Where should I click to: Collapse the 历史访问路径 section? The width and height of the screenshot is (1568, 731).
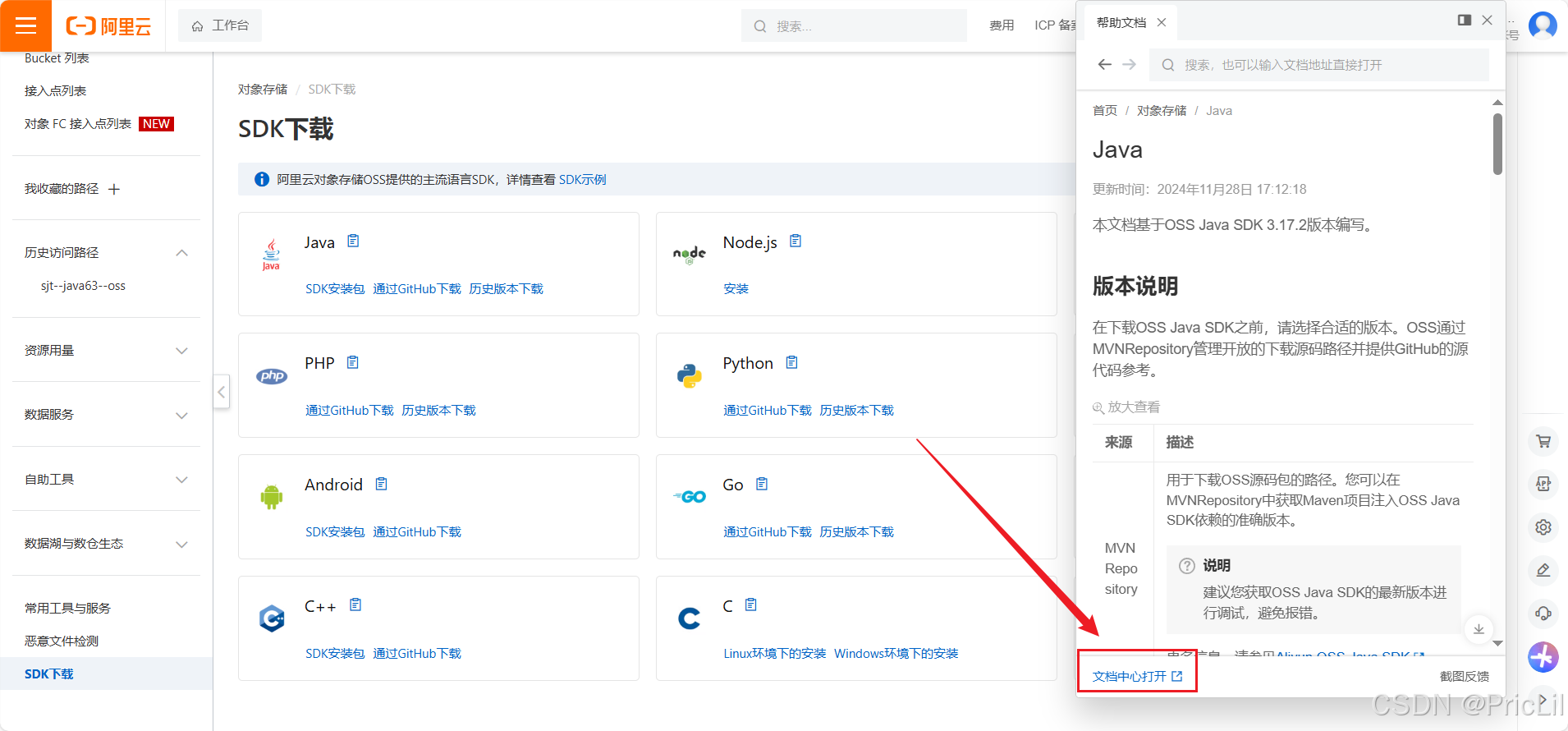(x=182, y=253)
